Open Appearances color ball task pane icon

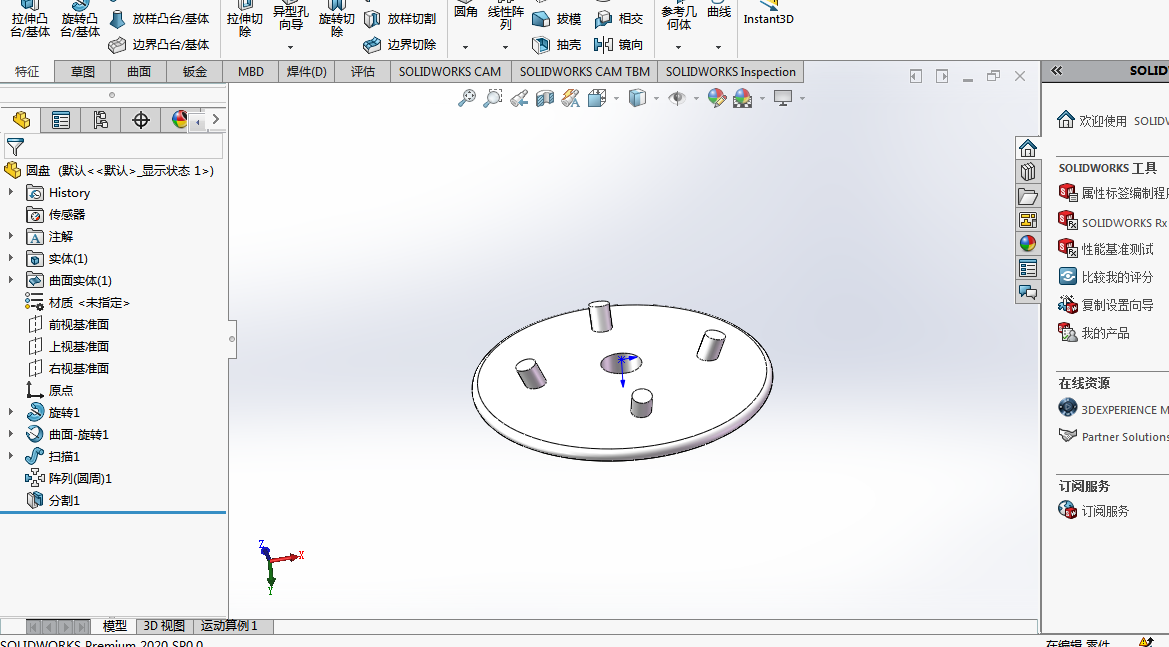[x=1028, y=244]
